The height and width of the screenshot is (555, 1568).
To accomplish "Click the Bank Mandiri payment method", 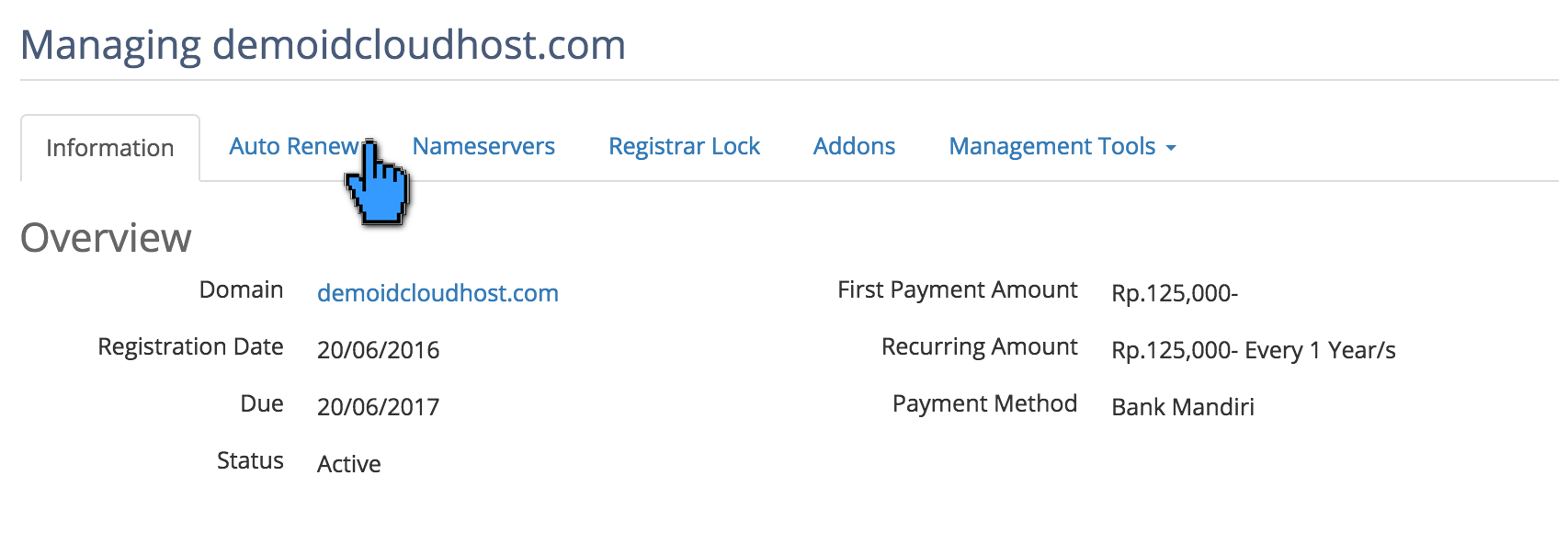I will [1182, 407].
